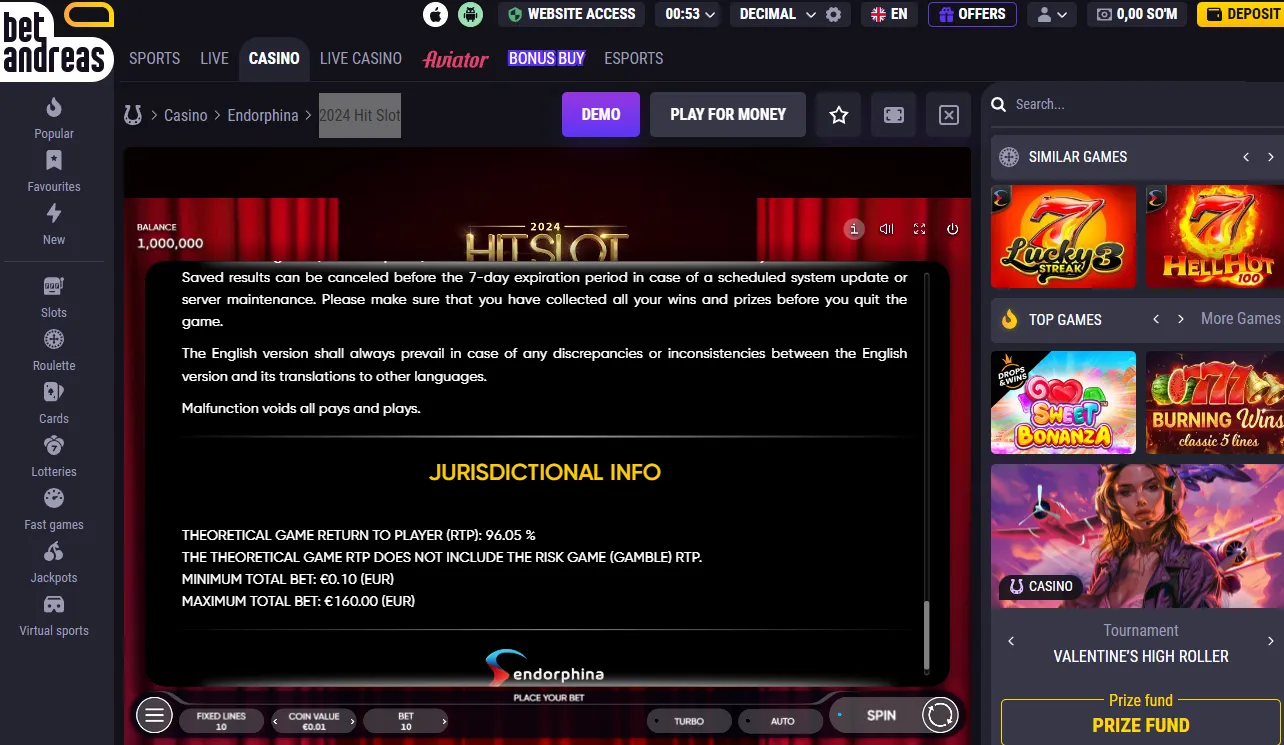This screenshot has height=745, width=1284.
Task: Go to previous tournament banner
Action: [x=1011, y=641]
